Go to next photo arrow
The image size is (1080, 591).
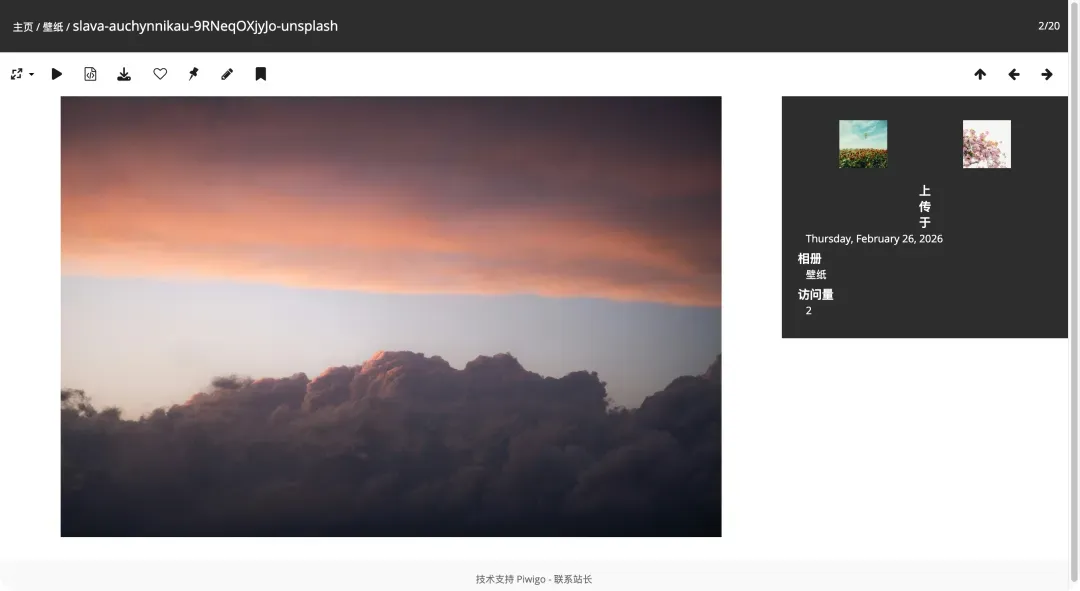[1047, 74]
